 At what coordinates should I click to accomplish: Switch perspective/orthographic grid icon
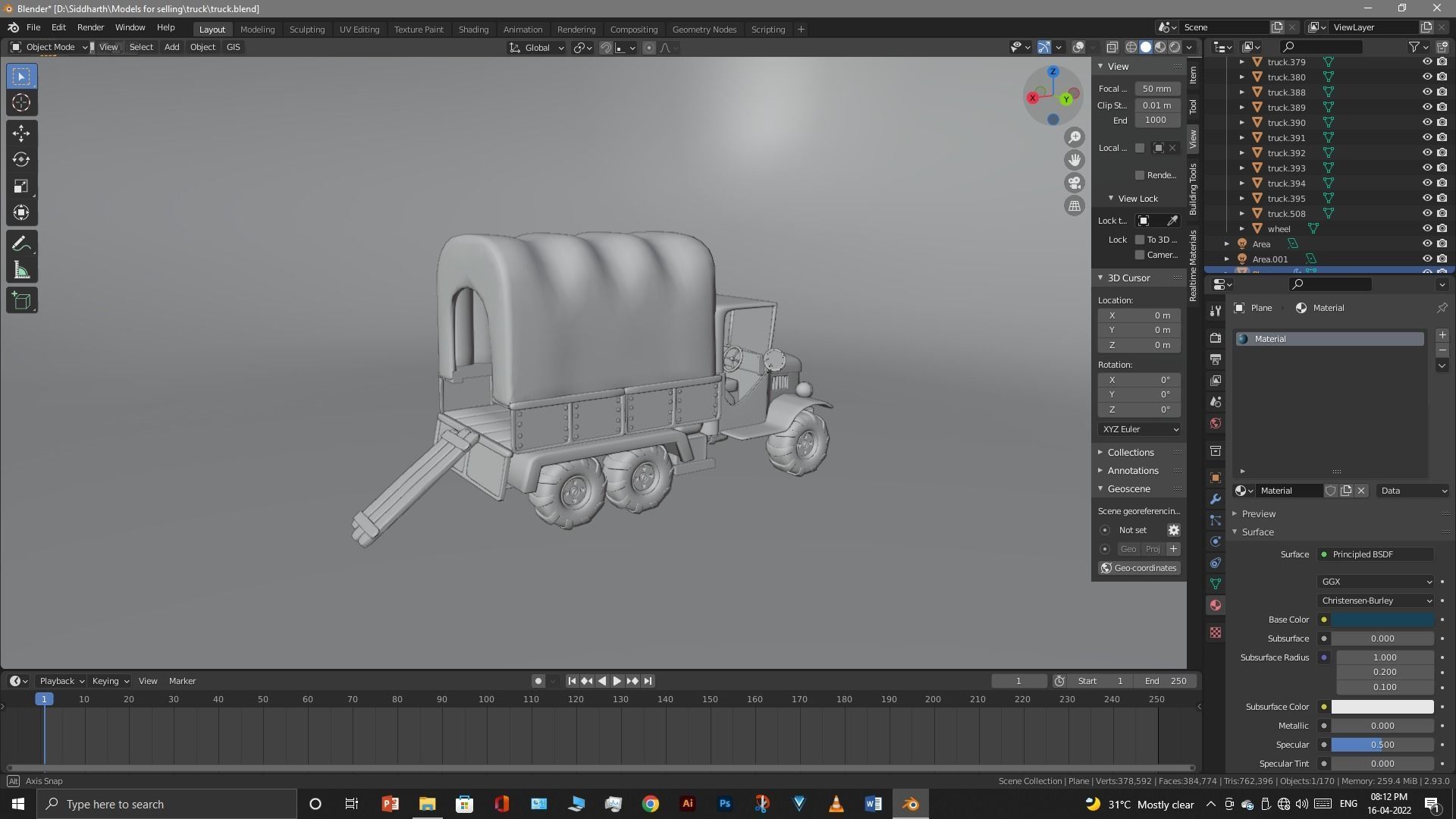pyautogui.click(x=1075, y=206)
